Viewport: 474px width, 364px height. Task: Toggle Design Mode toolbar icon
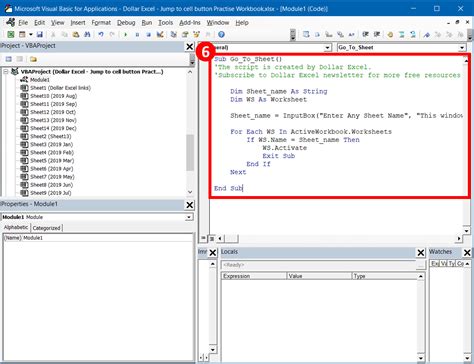[160, 34]
